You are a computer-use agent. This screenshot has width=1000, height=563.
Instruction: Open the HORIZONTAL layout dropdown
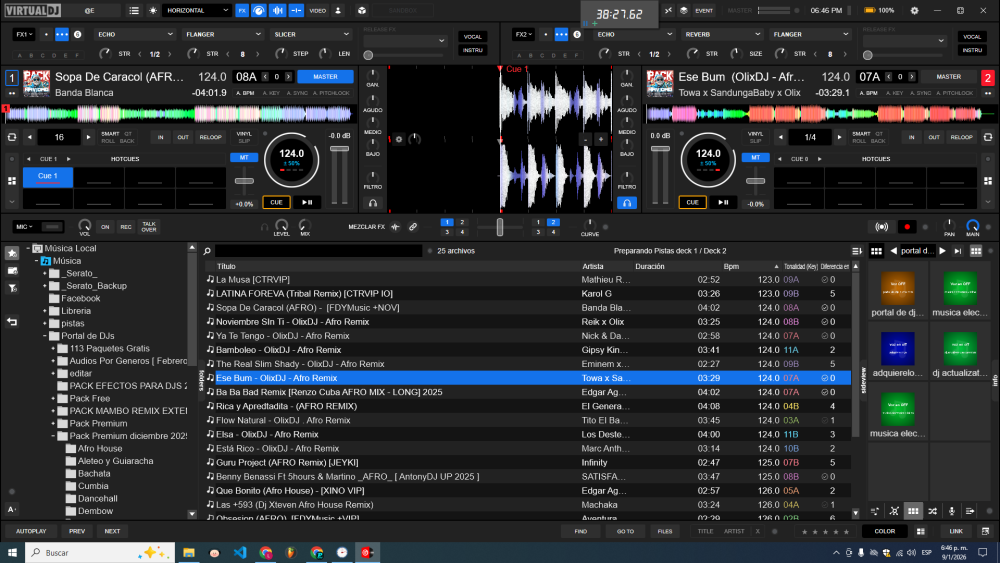click(x=195, y=10)
